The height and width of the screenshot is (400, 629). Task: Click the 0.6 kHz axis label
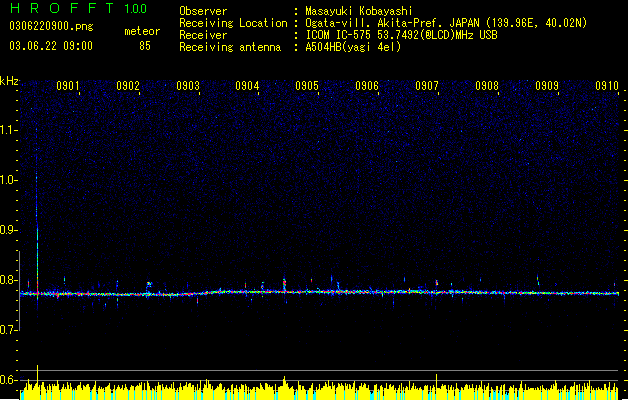[8, 380]
